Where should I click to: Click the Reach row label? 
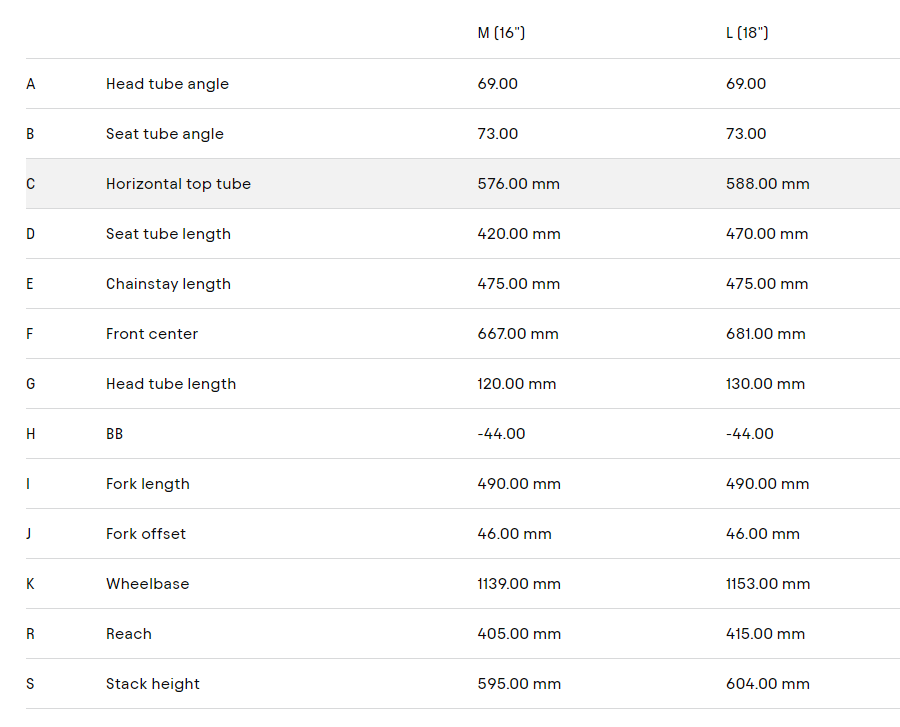point(129,634)
